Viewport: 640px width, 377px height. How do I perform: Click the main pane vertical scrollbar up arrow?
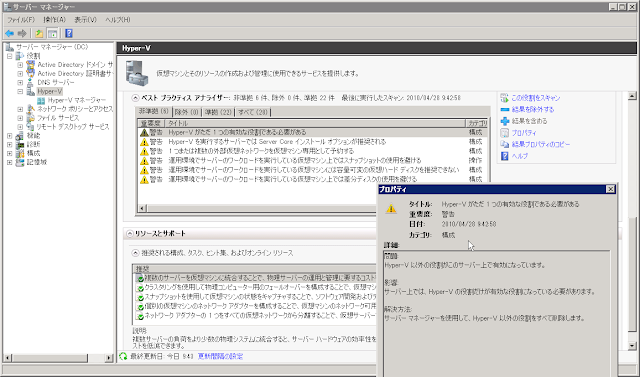[x=632, y=96]
